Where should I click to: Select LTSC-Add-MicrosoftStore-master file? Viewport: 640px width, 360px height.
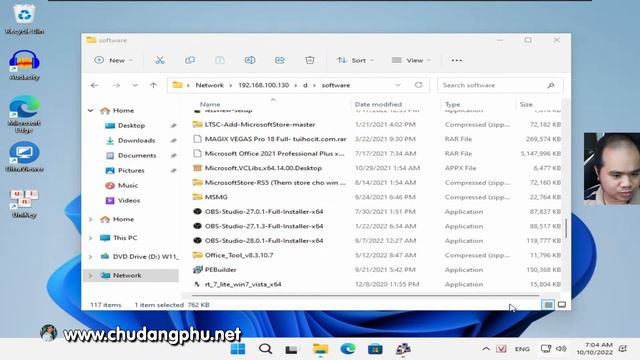[x=260, y=124]
